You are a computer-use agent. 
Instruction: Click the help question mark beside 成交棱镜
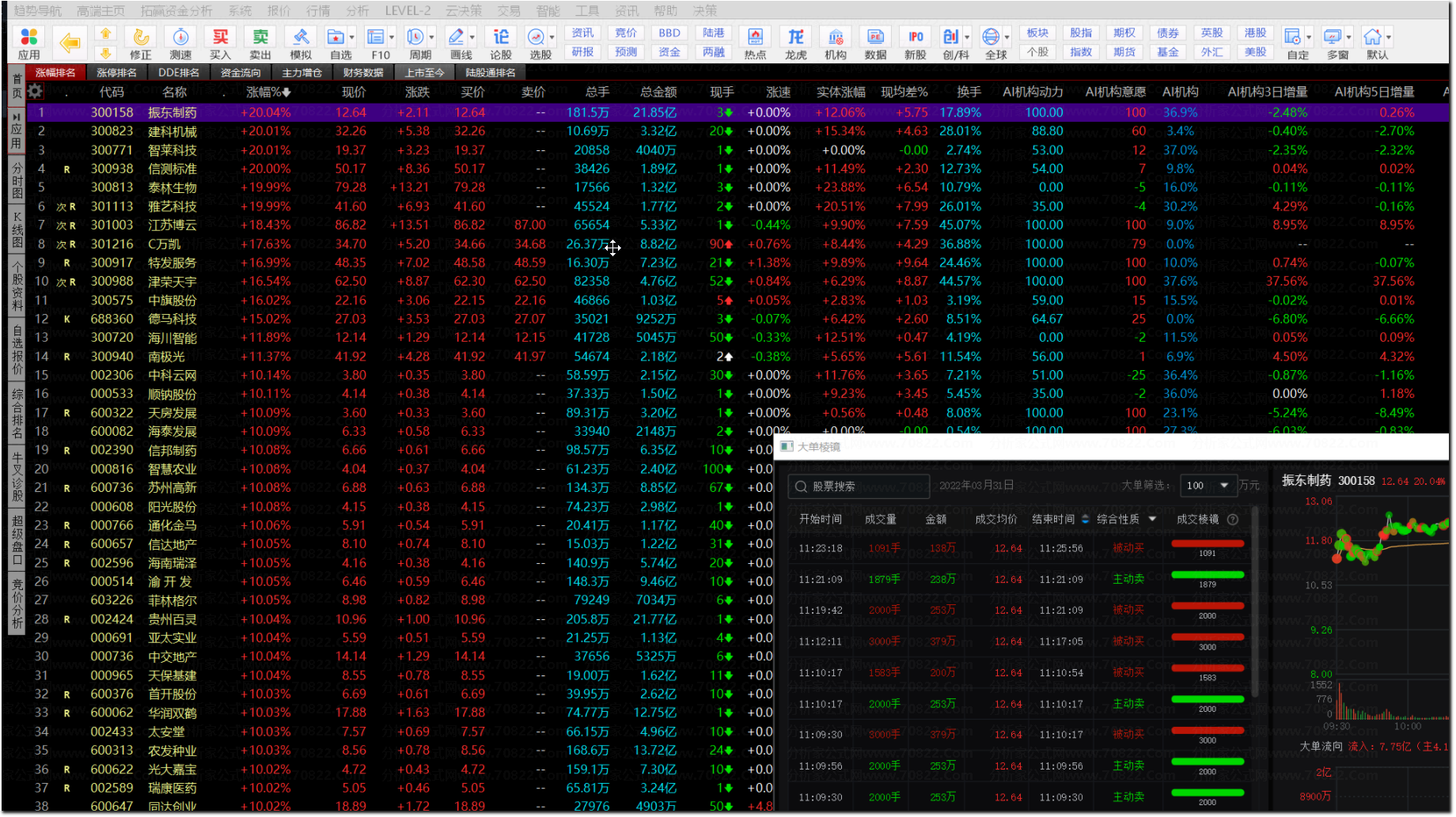[x=1232, y=520]
